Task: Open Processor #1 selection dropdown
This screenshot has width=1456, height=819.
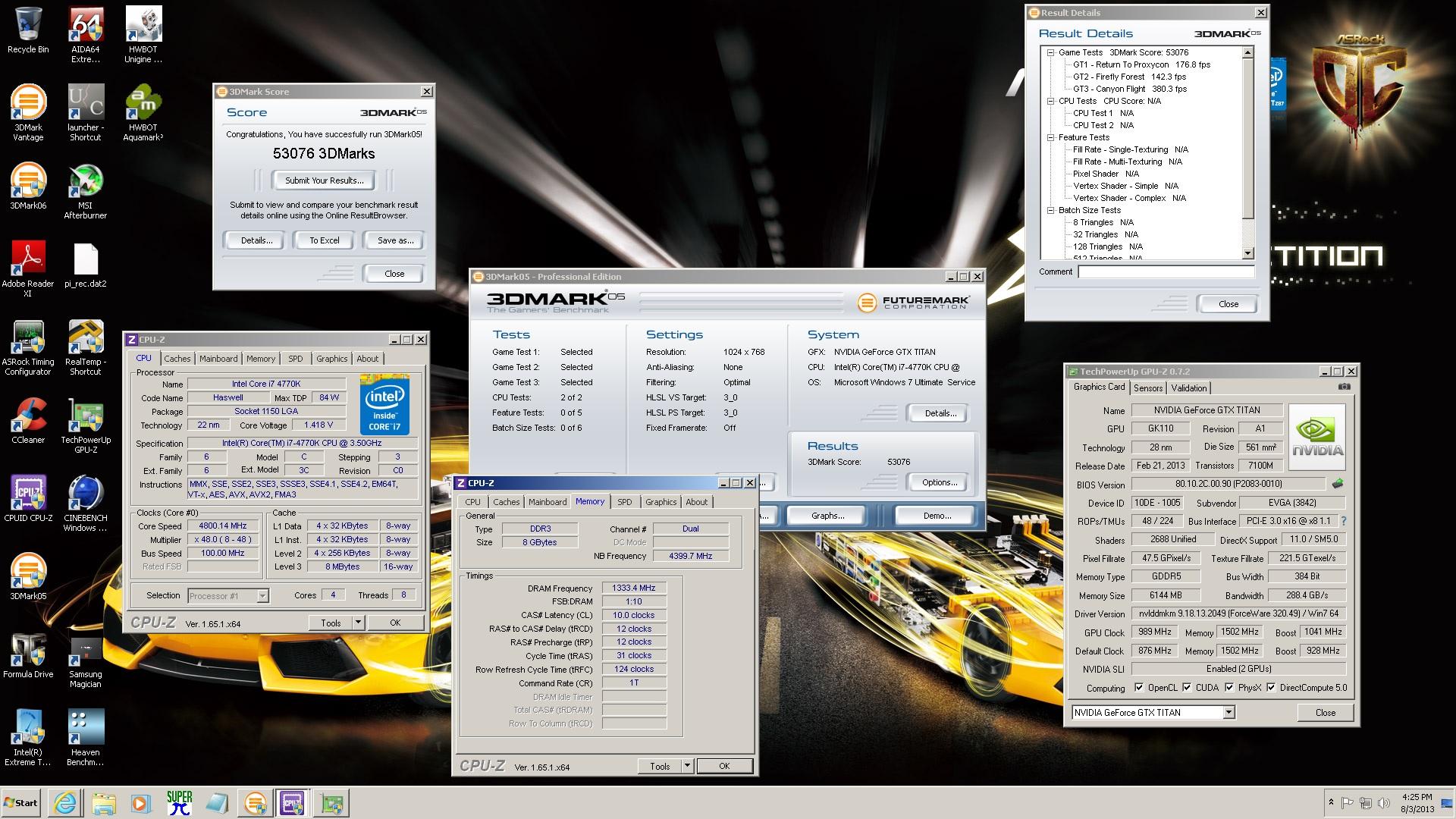Action: tap(262, 596)
